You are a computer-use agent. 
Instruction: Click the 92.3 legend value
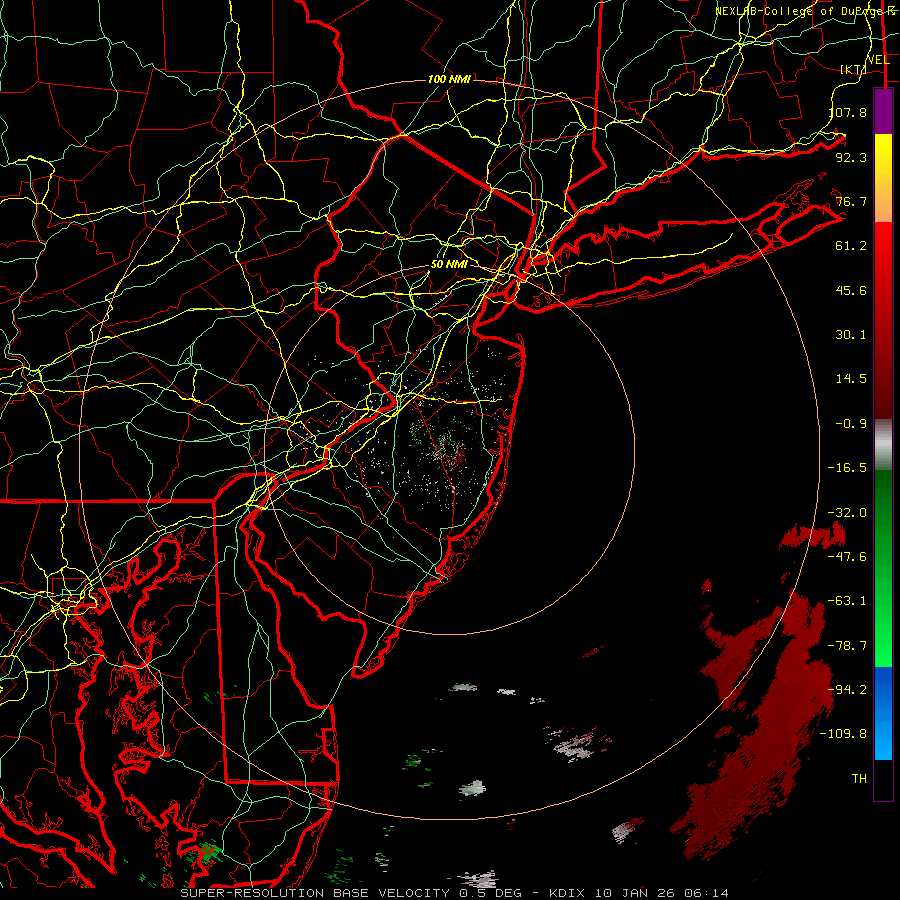click(851, 157)
